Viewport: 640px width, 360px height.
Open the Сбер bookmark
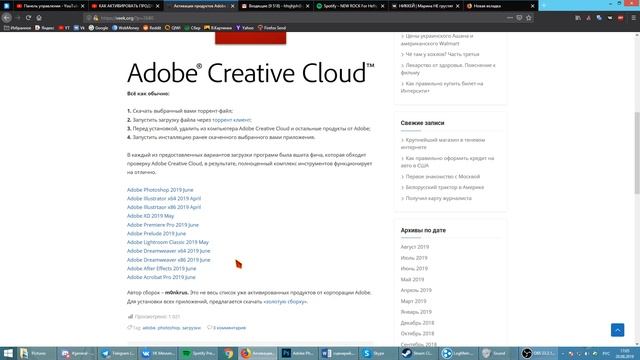point(193,28)
